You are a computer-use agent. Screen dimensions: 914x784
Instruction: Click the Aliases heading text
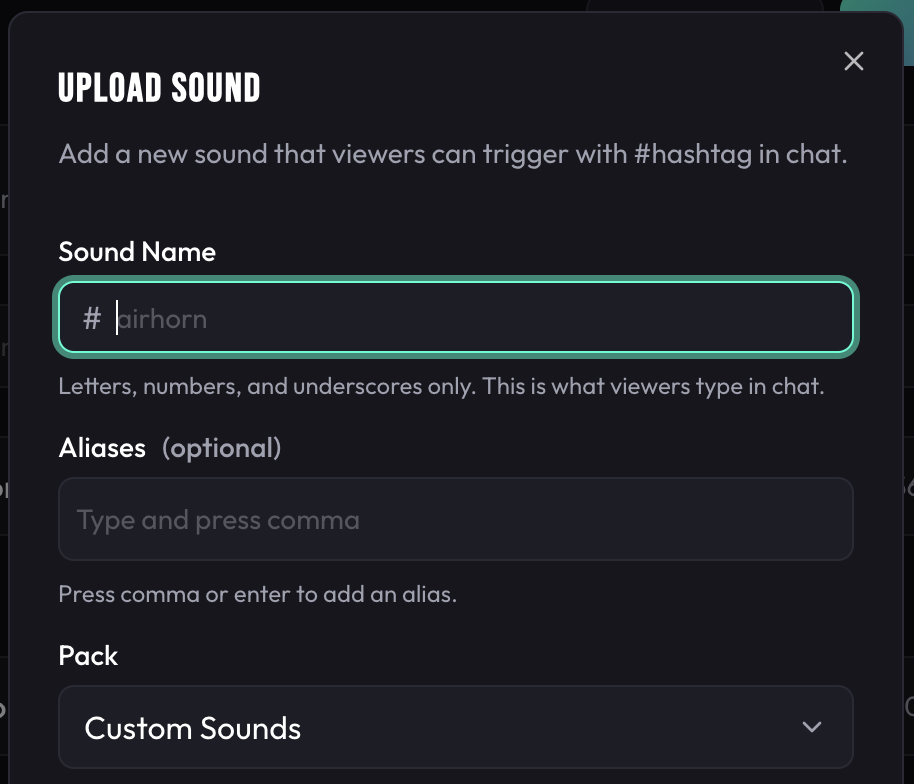tap(101, 448)
